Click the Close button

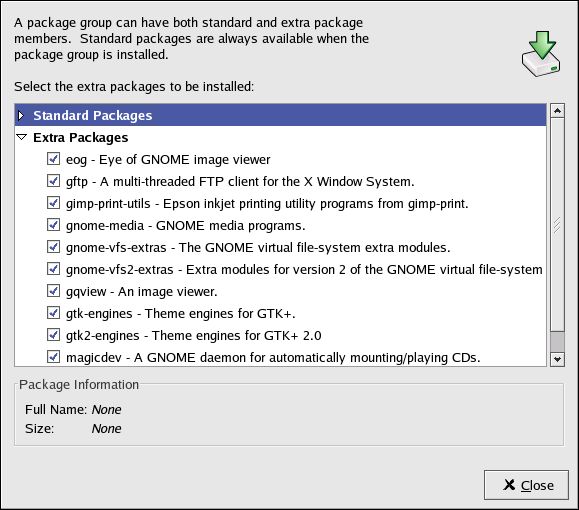pos(526,485)
